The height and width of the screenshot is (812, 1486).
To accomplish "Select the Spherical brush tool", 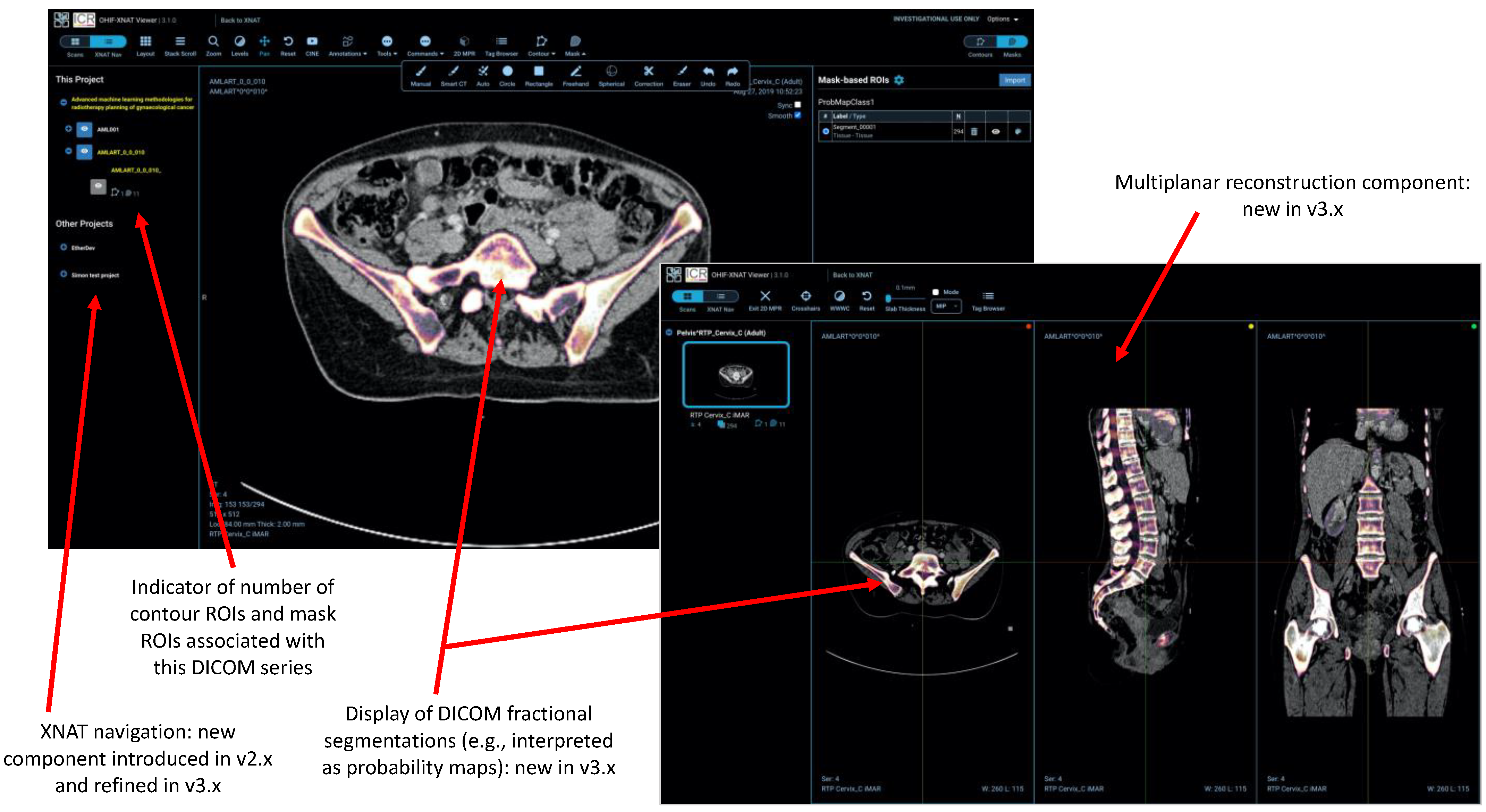I will click(611, 76).
